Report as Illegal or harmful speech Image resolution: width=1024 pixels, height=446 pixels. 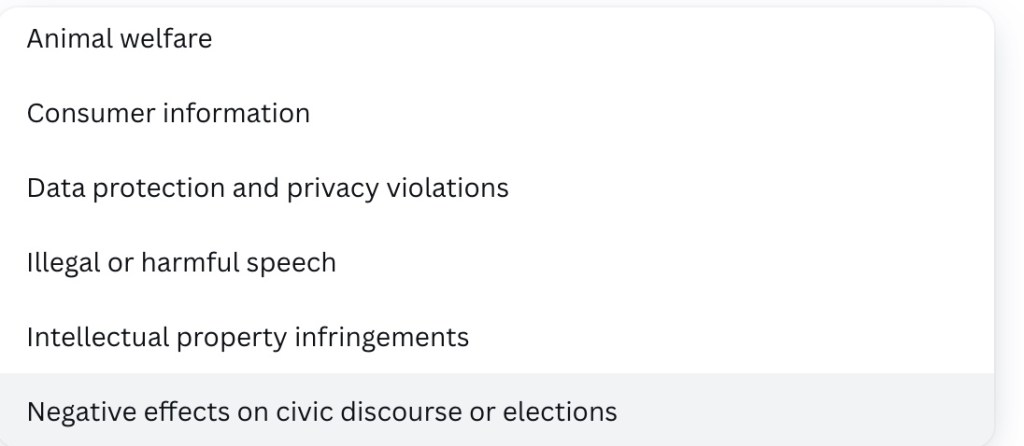[181, 262]
